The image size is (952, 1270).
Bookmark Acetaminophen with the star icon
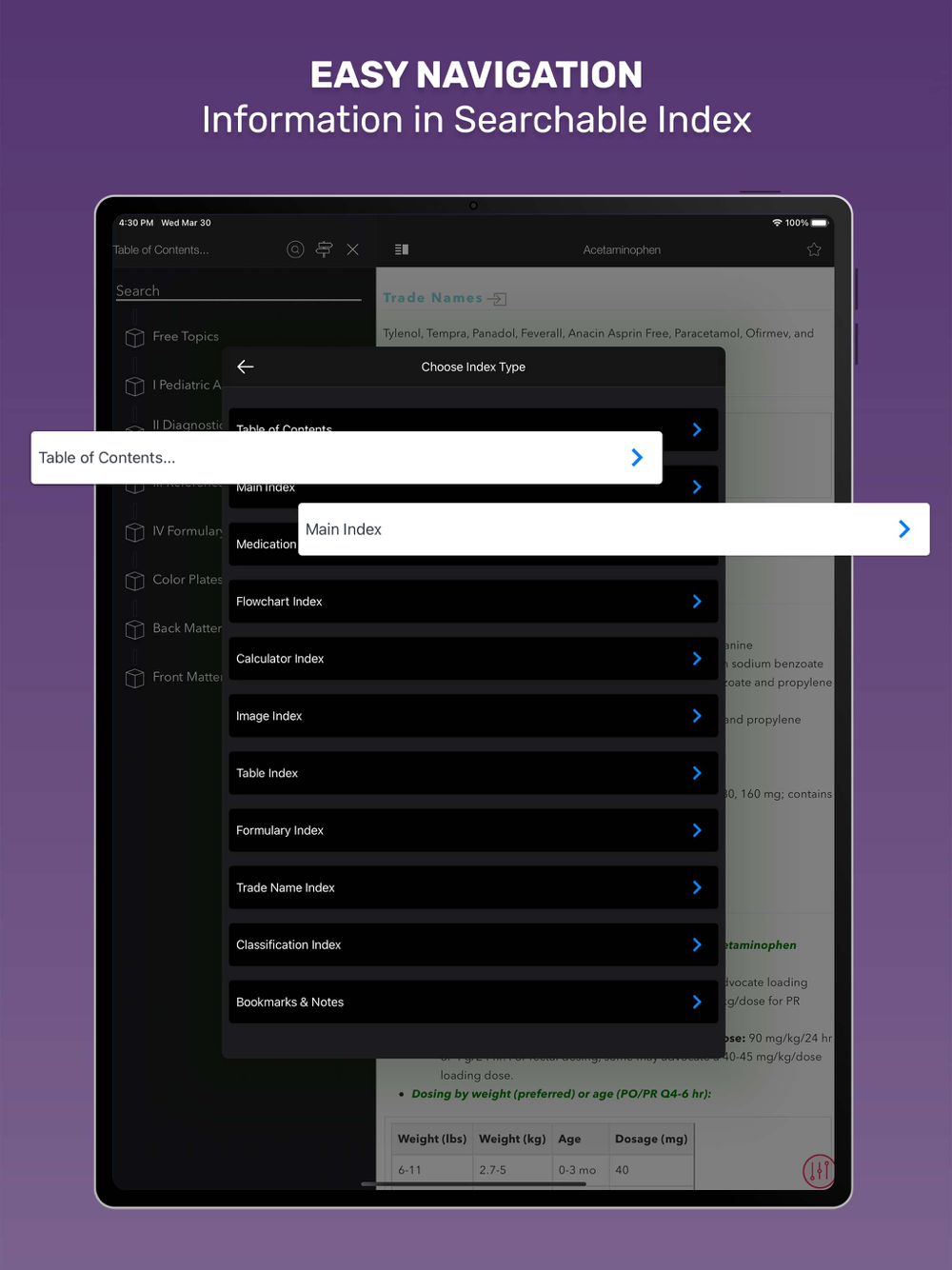coord(814,249)
